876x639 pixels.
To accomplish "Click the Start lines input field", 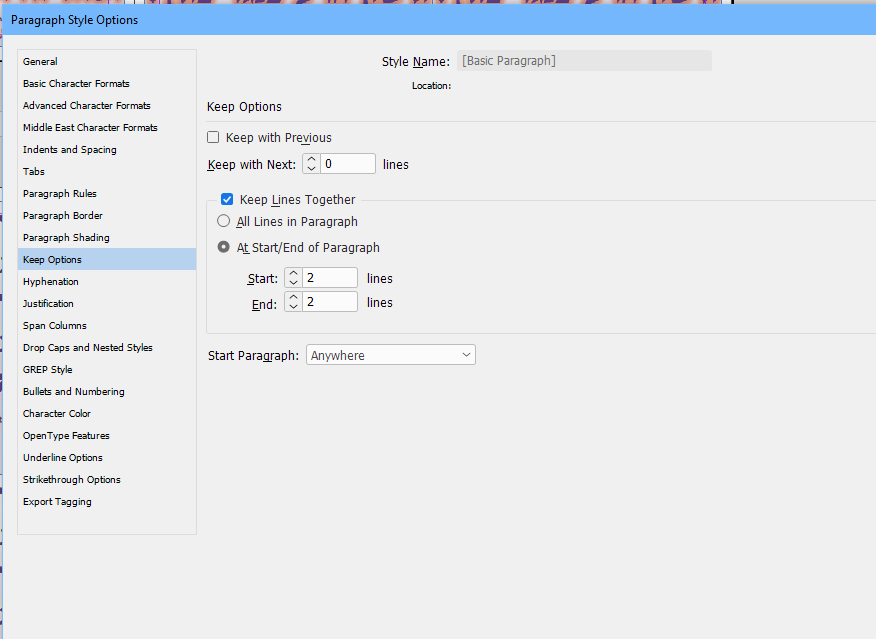I will tap(330, 278).
